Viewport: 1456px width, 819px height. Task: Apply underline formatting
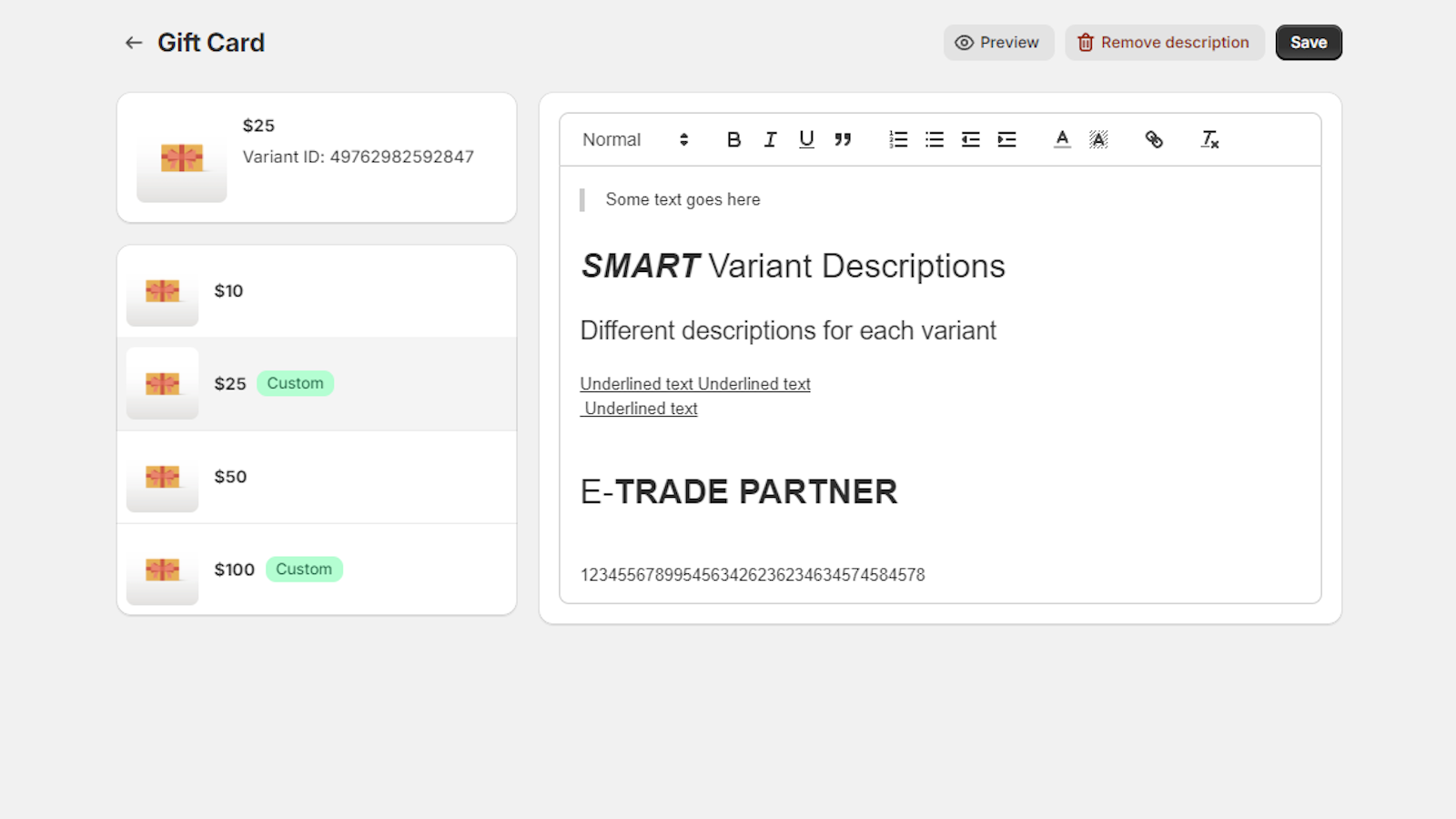click(x=806, y=139)
